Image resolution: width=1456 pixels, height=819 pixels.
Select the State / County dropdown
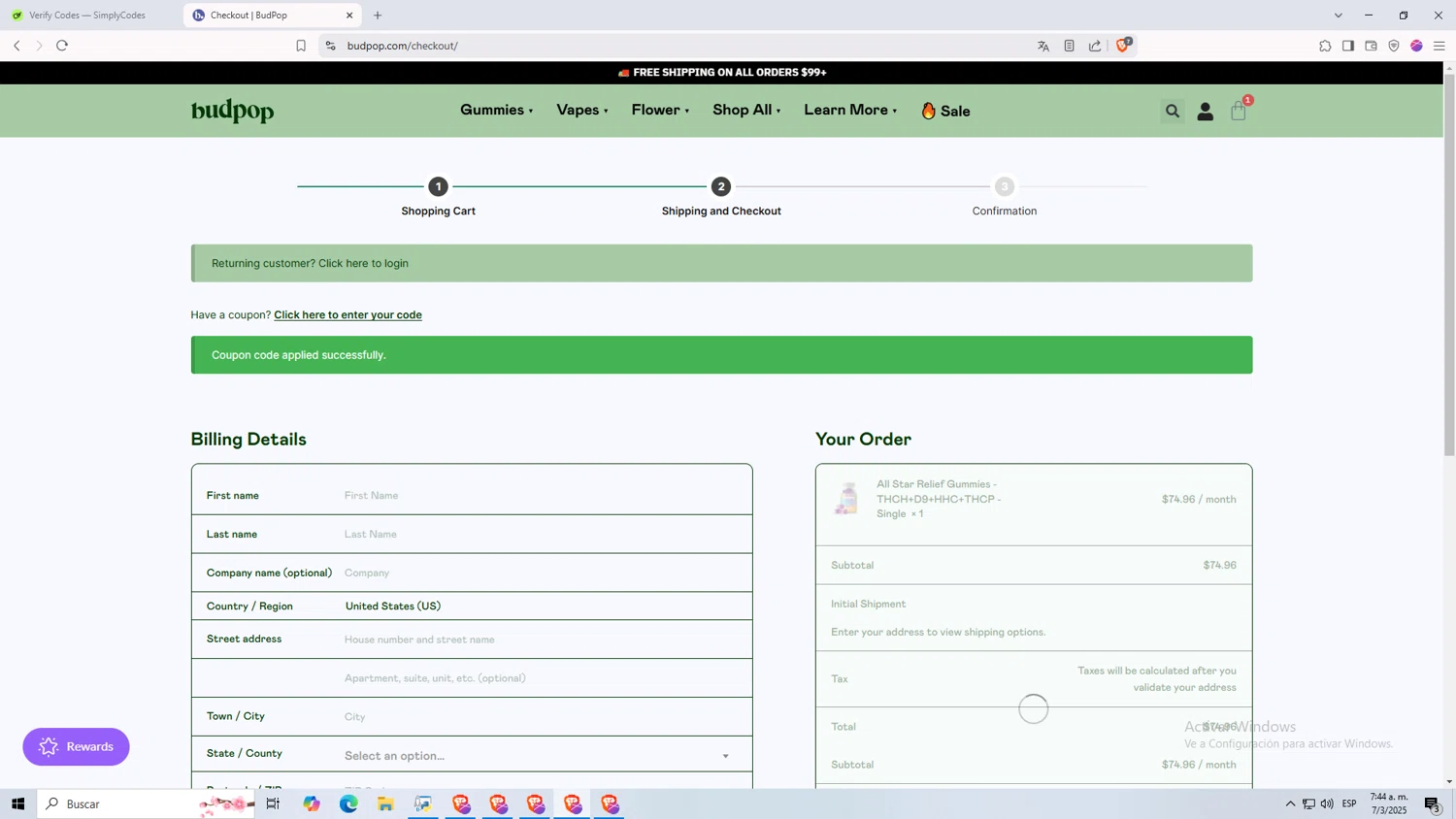(538, 755)
